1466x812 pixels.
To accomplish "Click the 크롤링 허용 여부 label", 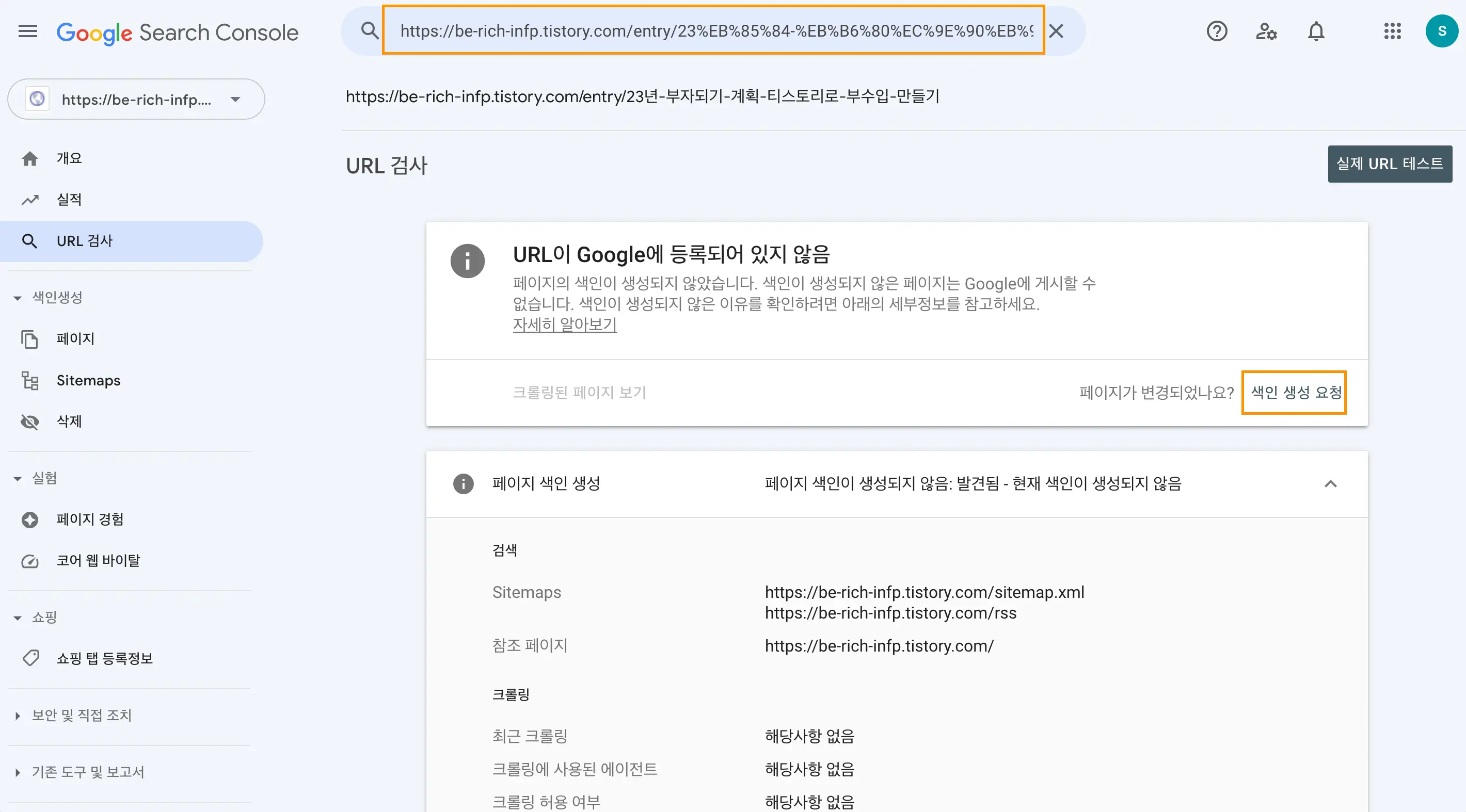I will [546, 802].
